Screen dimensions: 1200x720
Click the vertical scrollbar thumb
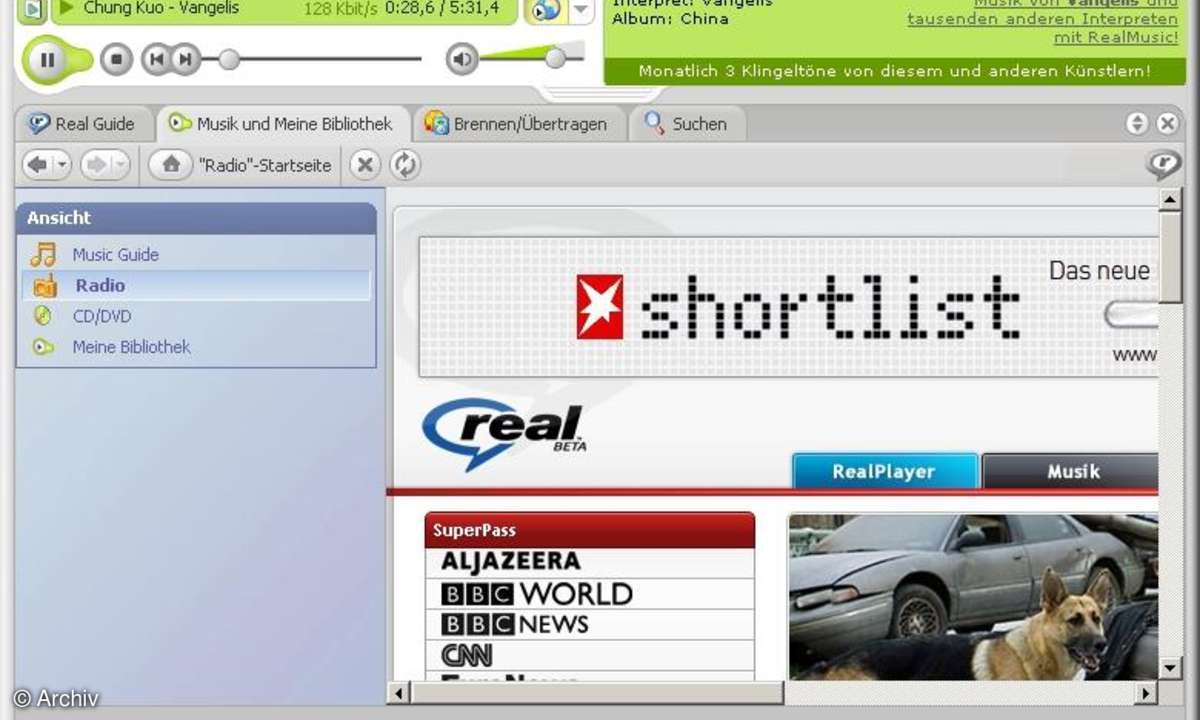pyautogui.click(x=1170, y=257)
